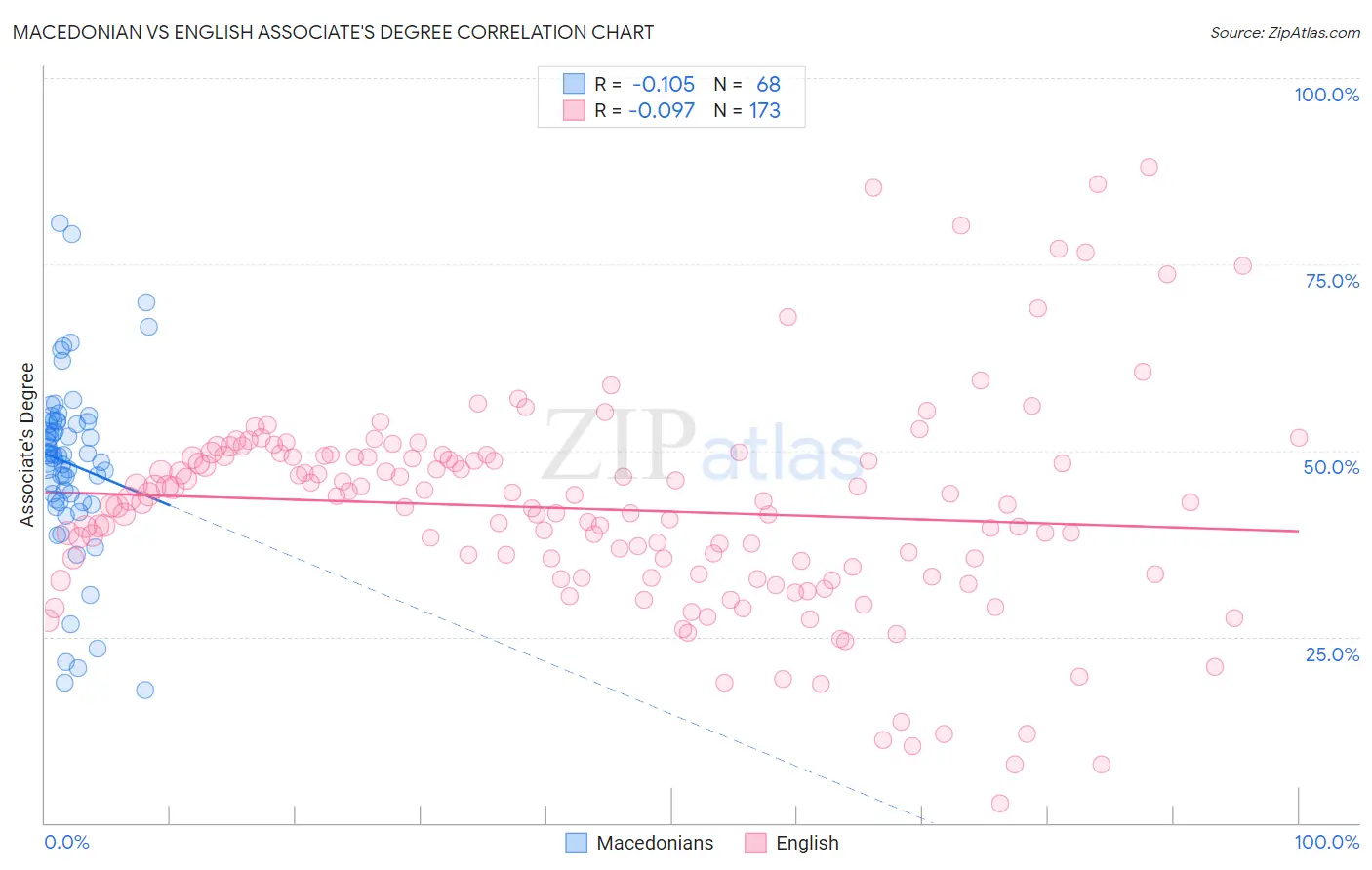Click the N = 68 statistic value
This screenshot has width=1372, height=870.
click(x=747, y=84)
